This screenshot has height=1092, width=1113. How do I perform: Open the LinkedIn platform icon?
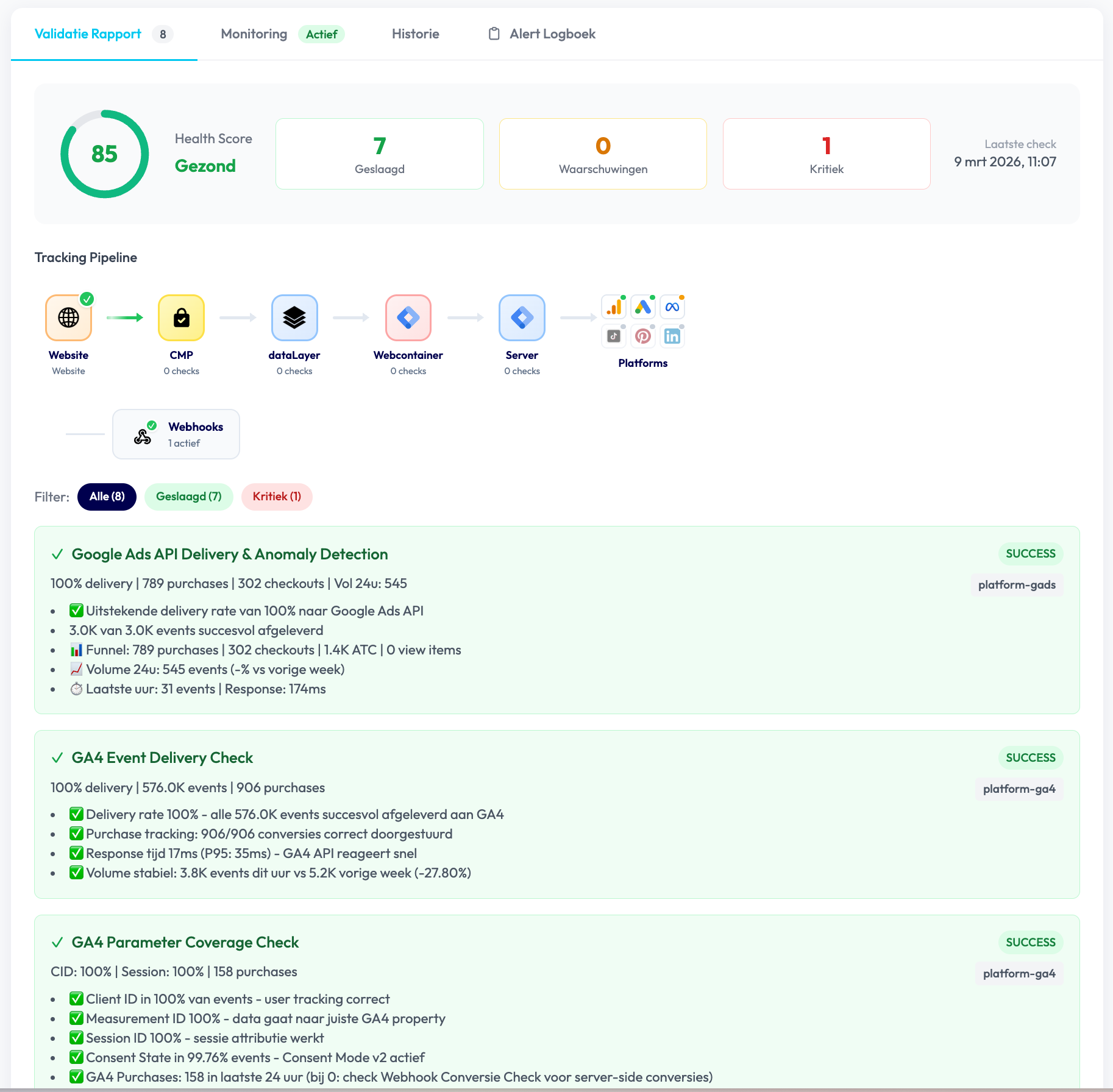pos(672,336)
